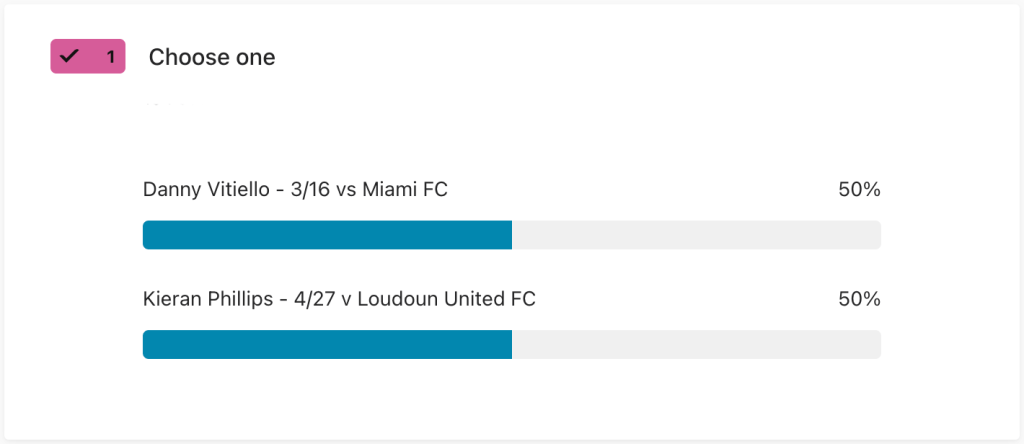This screenshot has width=1024, height=444.
Task: Select the Danny Vitiello player name
Action: (x=206, y=190)
